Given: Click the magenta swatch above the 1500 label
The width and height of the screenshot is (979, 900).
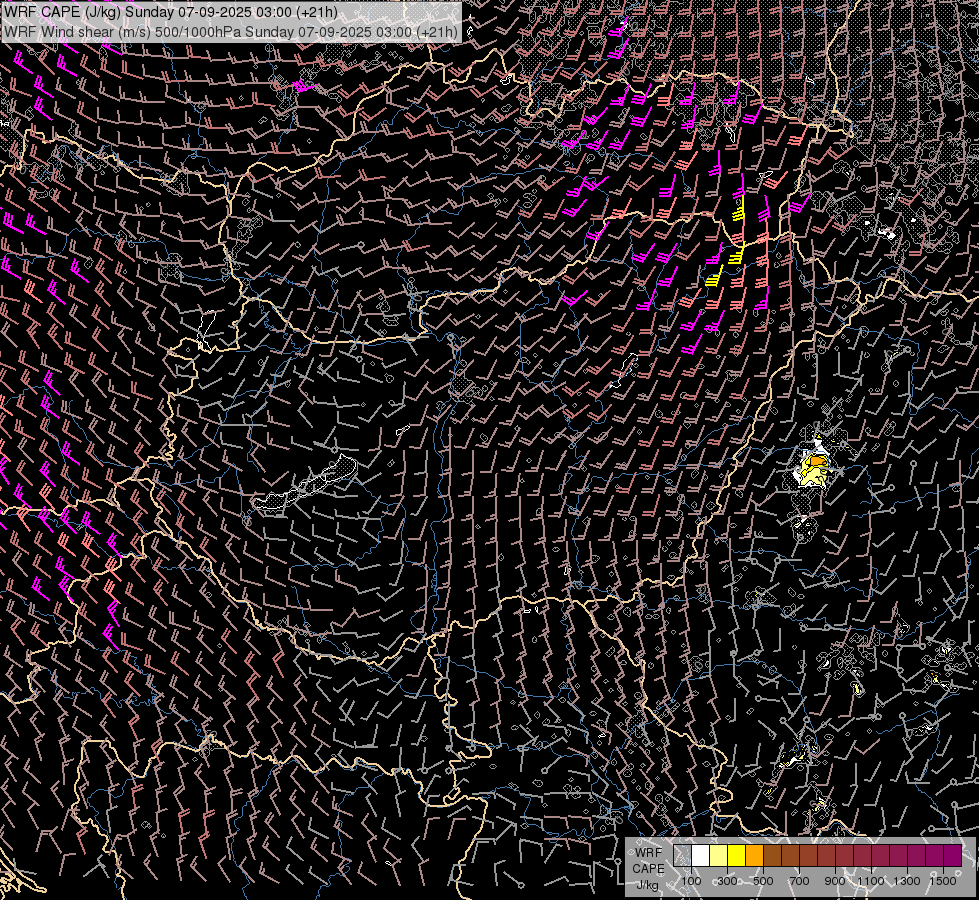Looking at the screenshot, I should (953, 856).
